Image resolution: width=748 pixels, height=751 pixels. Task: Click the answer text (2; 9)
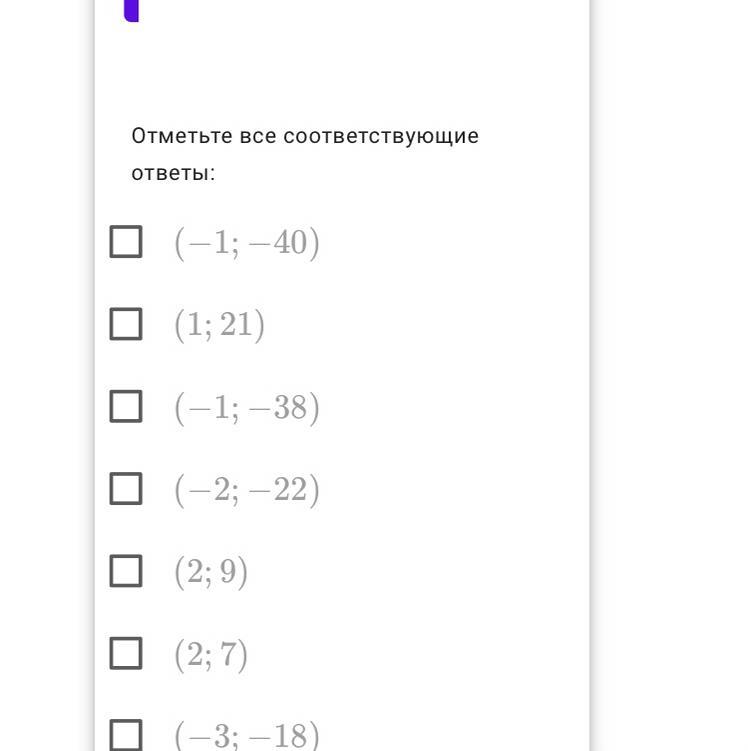point(211,572)
